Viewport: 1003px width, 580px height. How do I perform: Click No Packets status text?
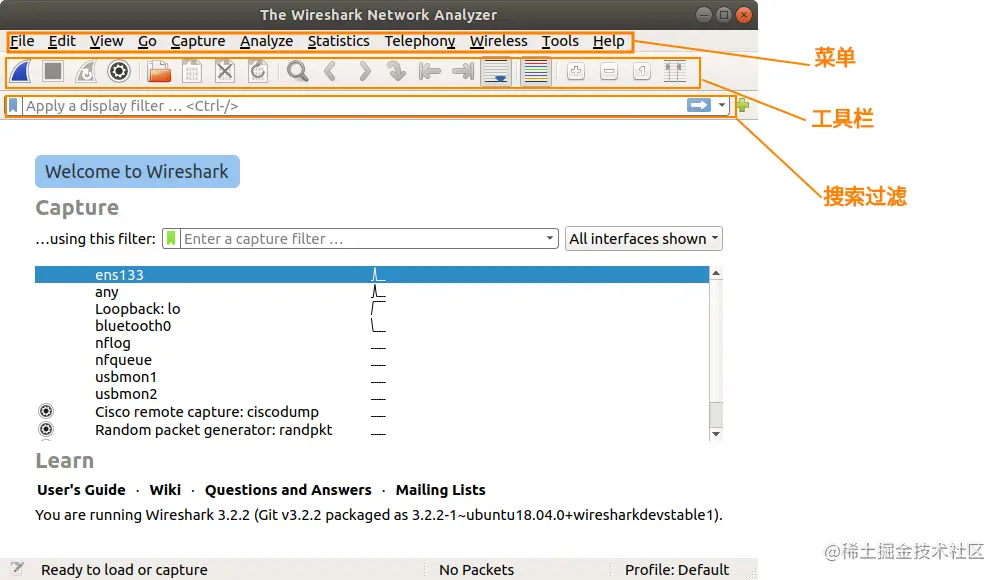click(x=477, y=569)
